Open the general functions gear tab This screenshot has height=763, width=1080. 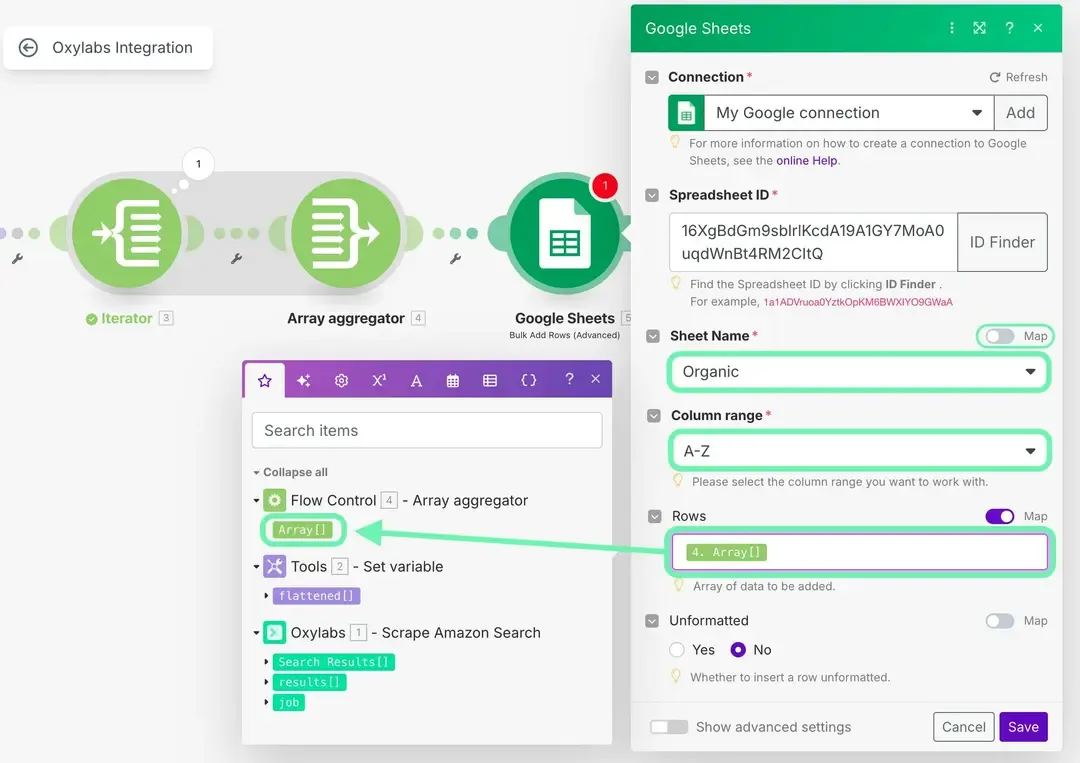point(341,380)
